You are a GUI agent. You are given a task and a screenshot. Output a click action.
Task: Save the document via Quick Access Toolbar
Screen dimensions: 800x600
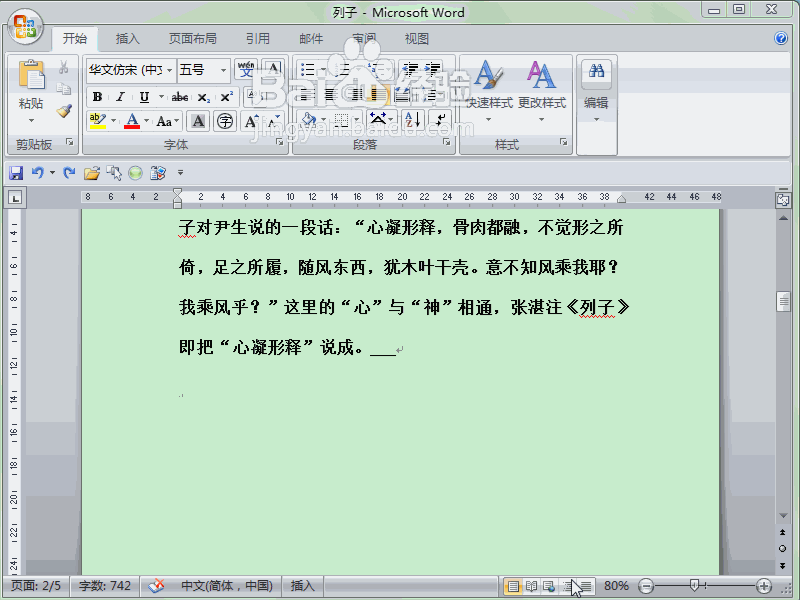click(x=16, y=171)
